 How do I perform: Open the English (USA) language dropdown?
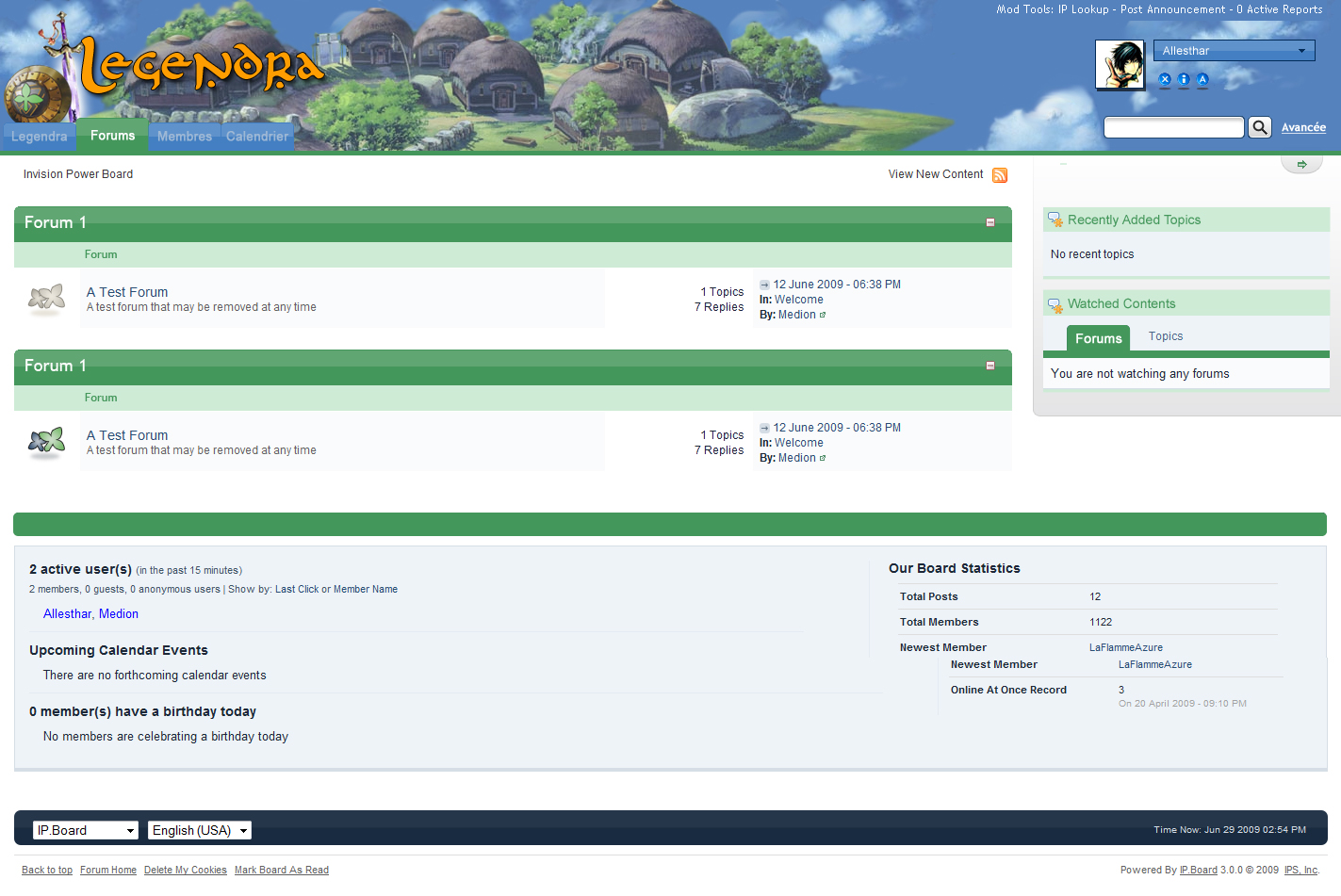[200, 830]
